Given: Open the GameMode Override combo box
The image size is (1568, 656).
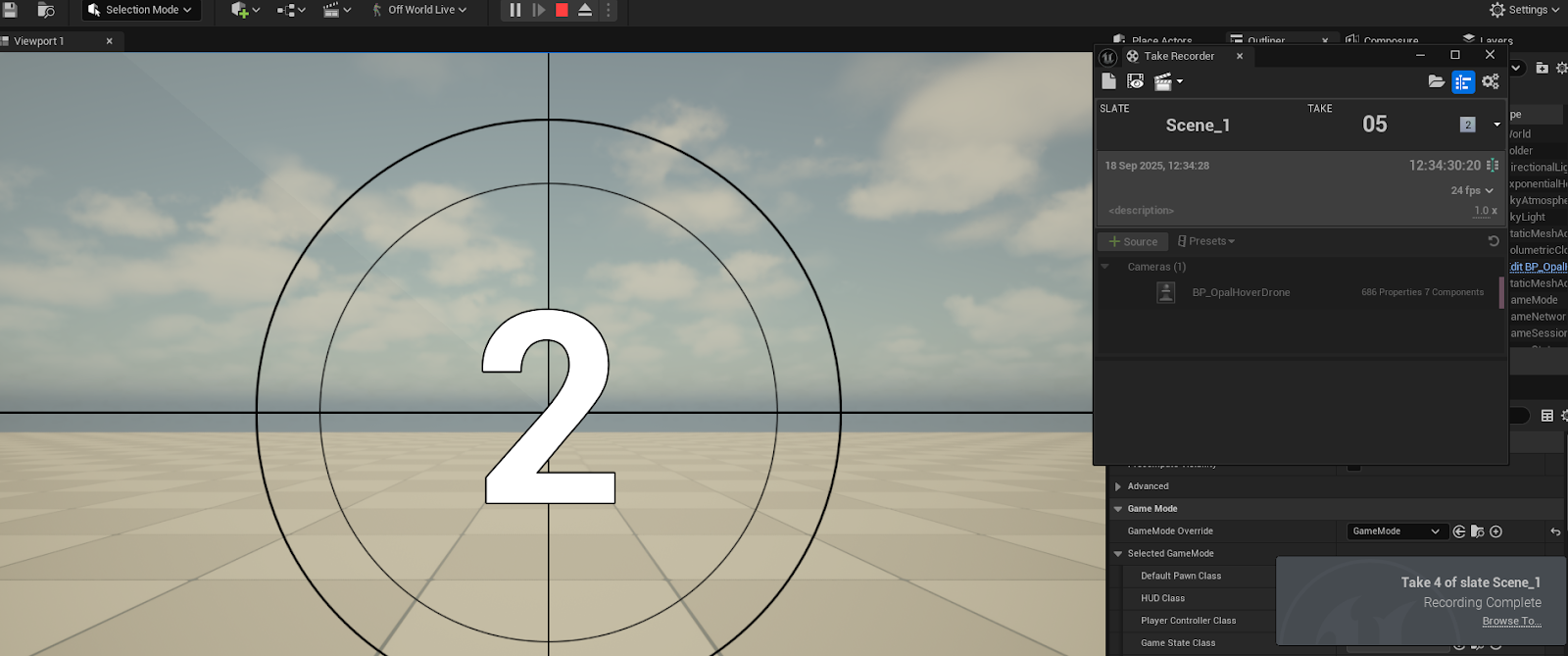Looking at the screenshot, I should (1396, 531).
